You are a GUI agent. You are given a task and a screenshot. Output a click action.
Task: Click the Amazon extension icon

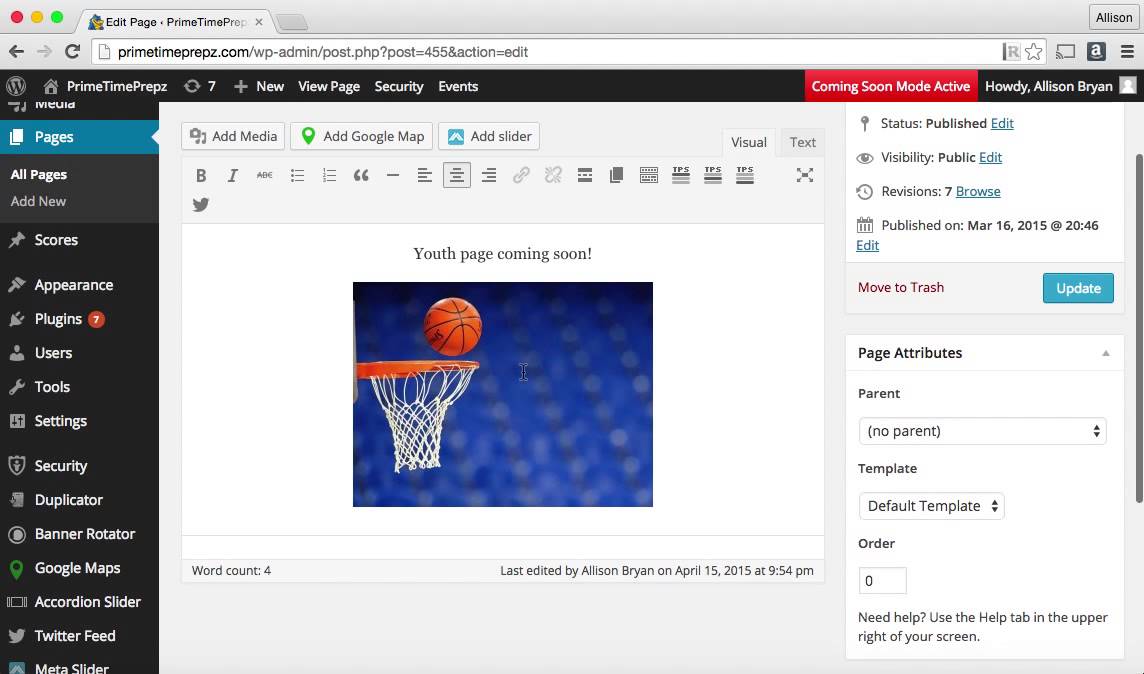click(1096, 52)
